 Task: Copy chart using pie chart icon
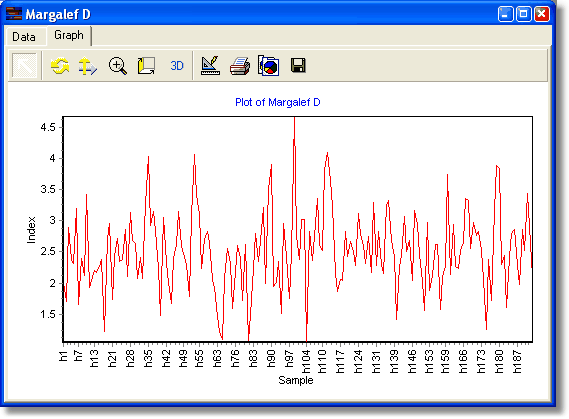pyautogui.click(x=269, y=66)
